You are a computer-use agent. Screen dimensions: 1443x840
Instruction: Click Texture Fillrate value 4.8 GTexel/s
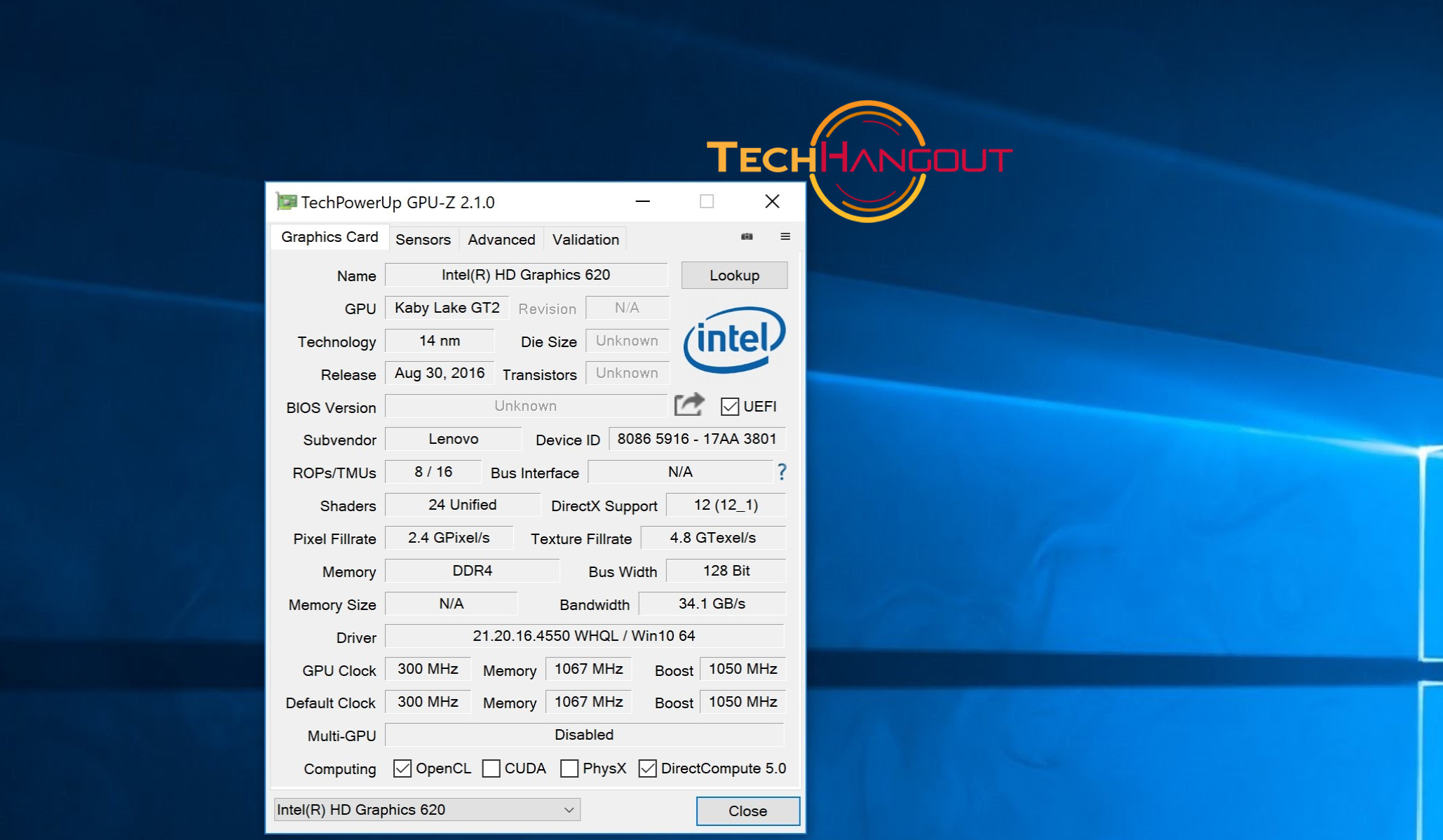coord(713,538)
